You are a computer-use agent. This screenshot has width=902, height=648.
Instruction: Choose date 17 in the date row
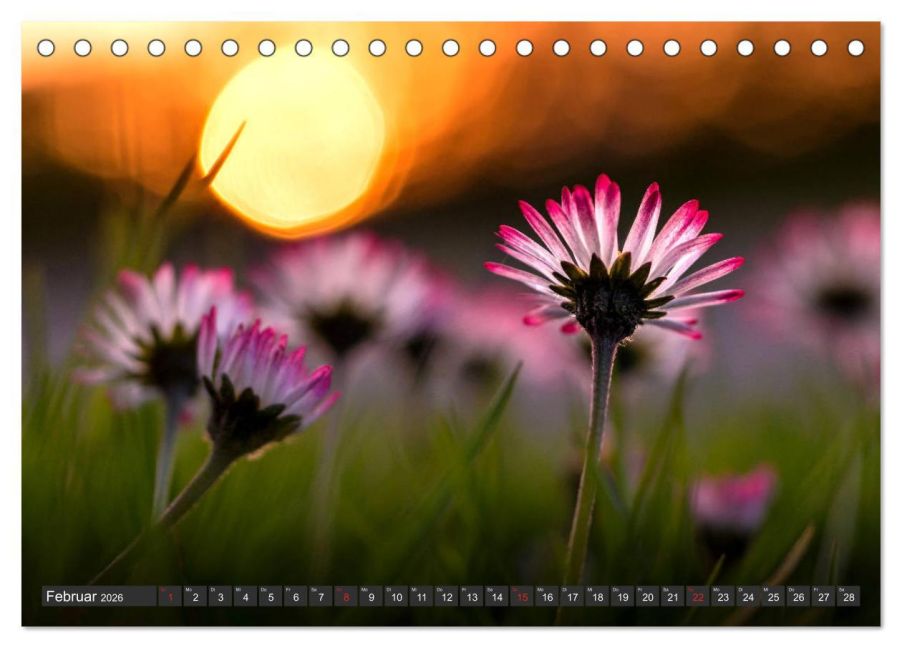[572, 596]
